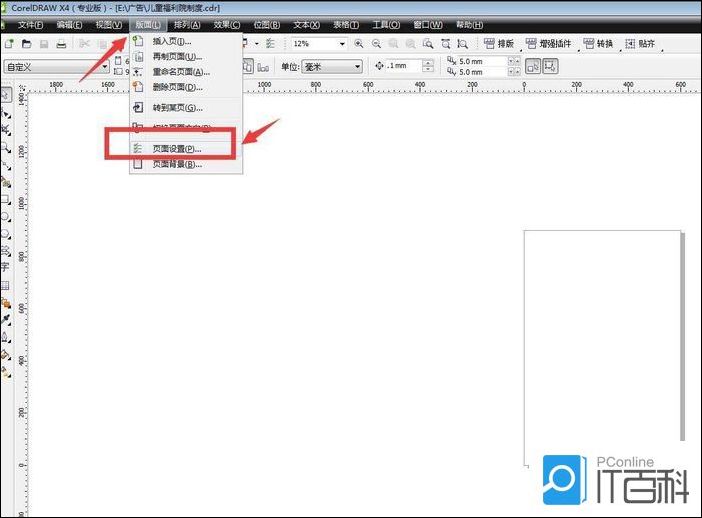Open the 单位 毫米 units dropdown

tap(357, 67)
